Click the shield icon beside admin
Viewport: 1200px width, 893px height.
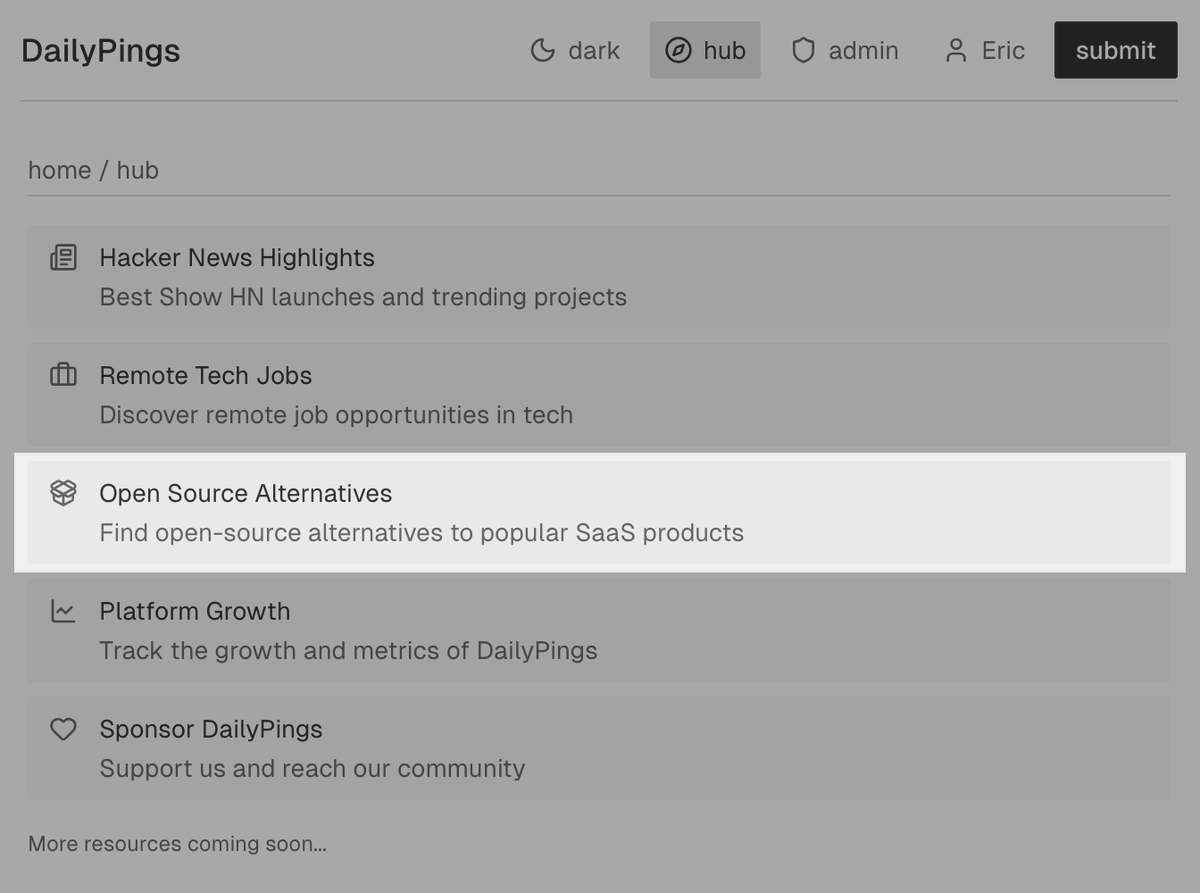click(x=803, y=50)
